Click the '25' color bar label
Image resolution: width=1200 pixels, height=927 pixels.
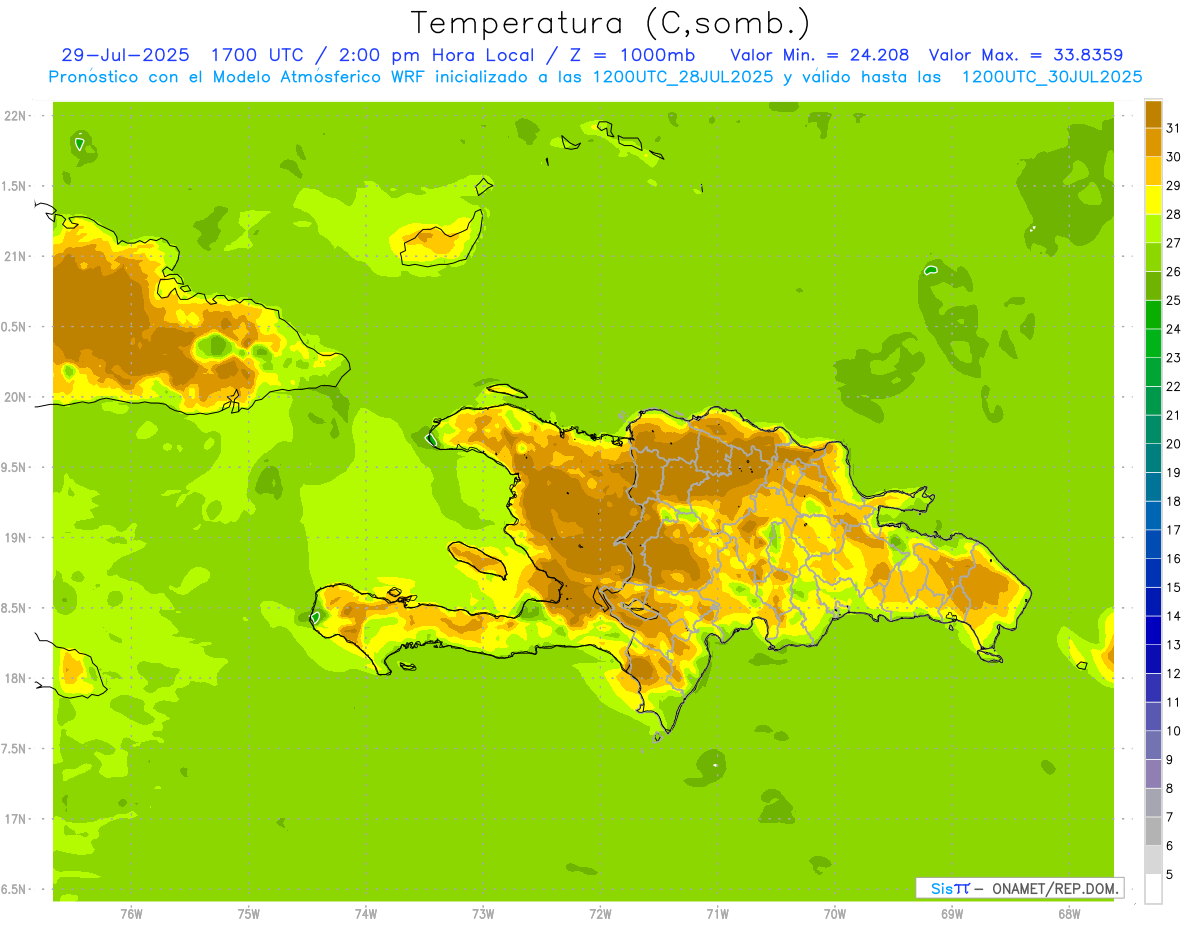(x=1173, y=300)
